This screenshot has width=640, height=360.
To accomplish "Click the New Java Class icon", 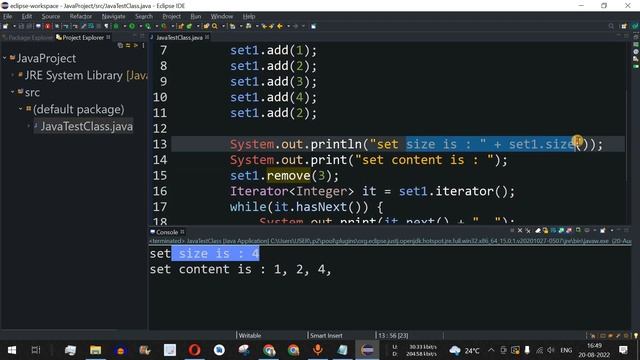I will coord(189,26).
